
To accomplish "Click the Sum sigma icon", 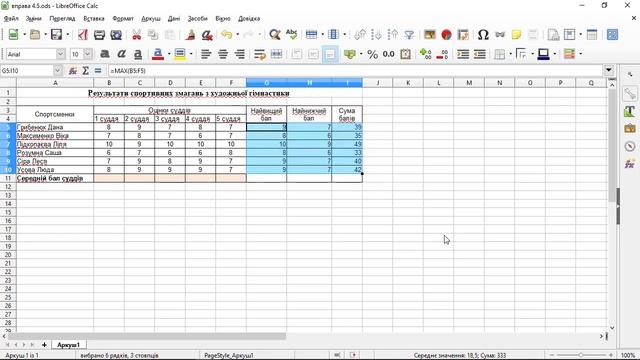I will click(85, 71).
